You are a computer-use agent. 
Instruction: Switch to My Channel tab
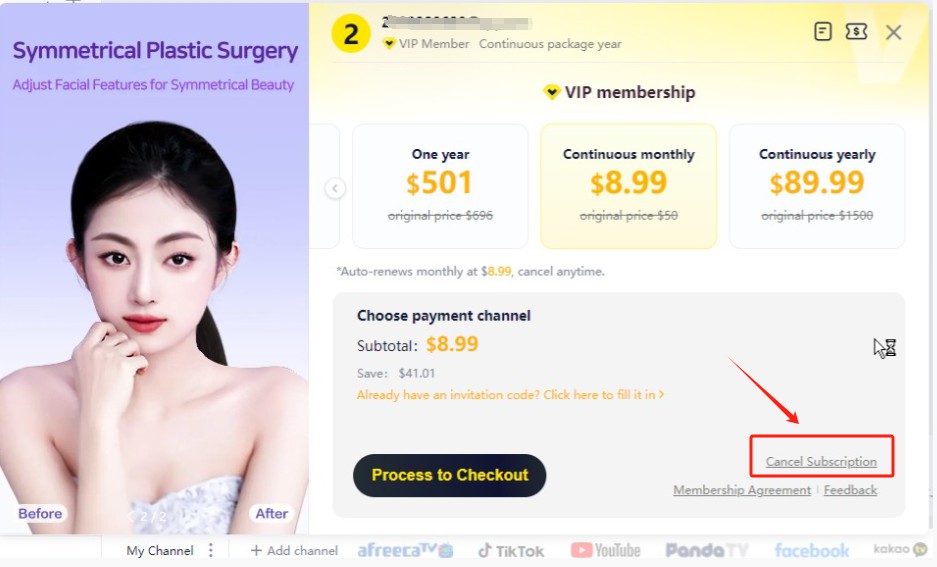(160, 550)
